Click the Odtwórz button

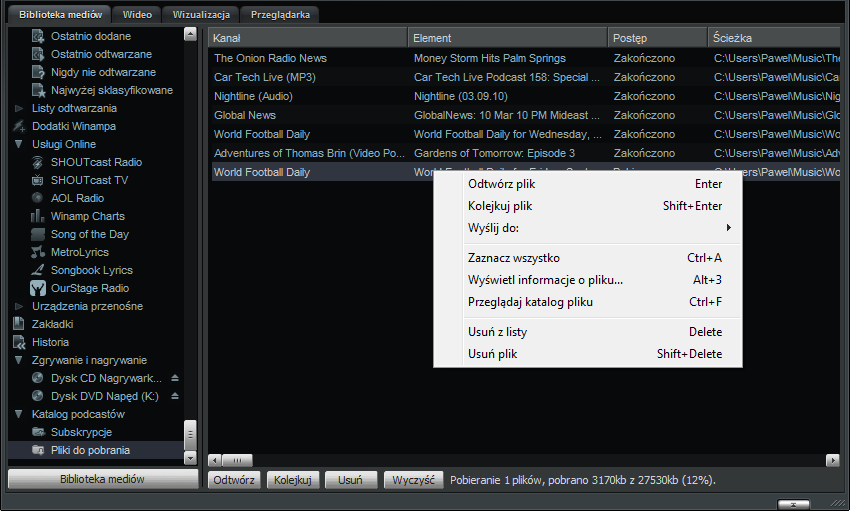pyautogui.click(x=234, y=480)
